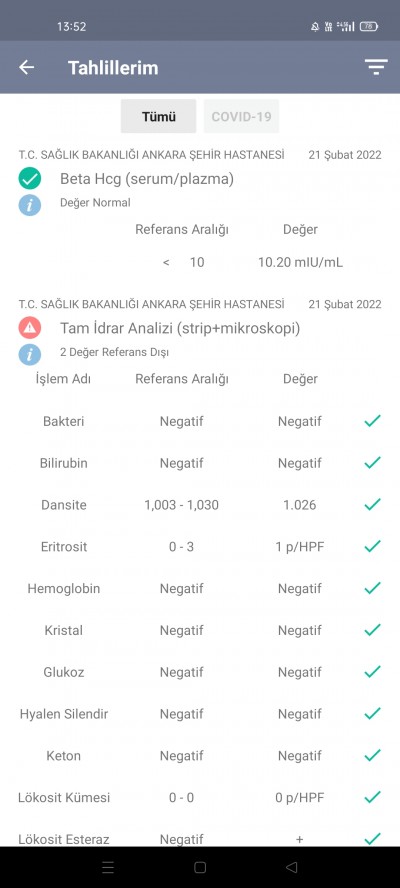The image size is (400, 888).
Task: Tap info icon next to Değer Normal
Action: [29, 204]
